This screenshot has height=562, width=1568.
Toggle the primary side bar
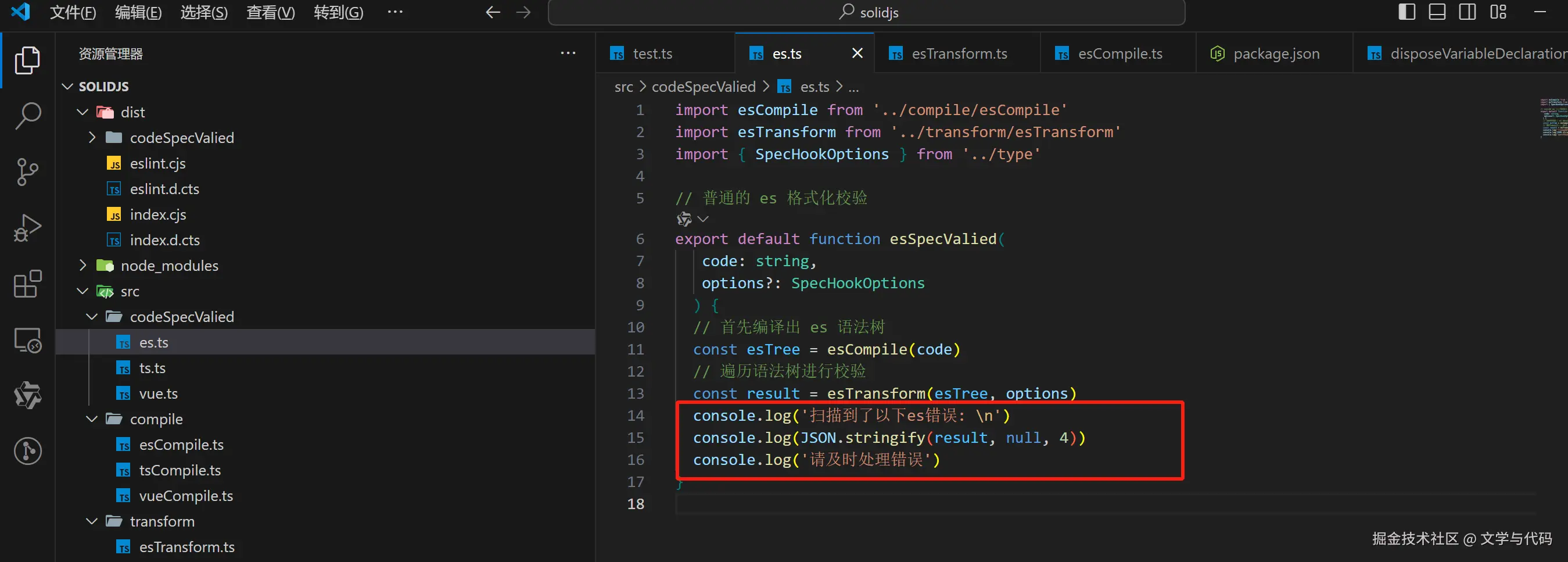click(1406, 12)
